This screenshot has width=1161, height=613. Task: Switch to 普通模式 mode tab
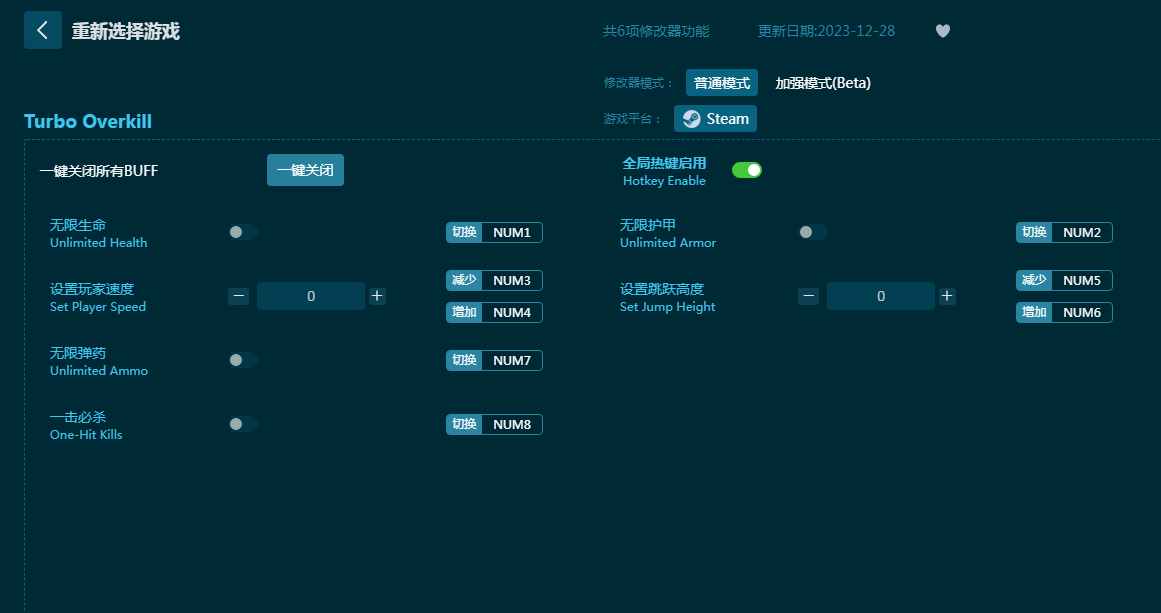click(x=721, y=83)
